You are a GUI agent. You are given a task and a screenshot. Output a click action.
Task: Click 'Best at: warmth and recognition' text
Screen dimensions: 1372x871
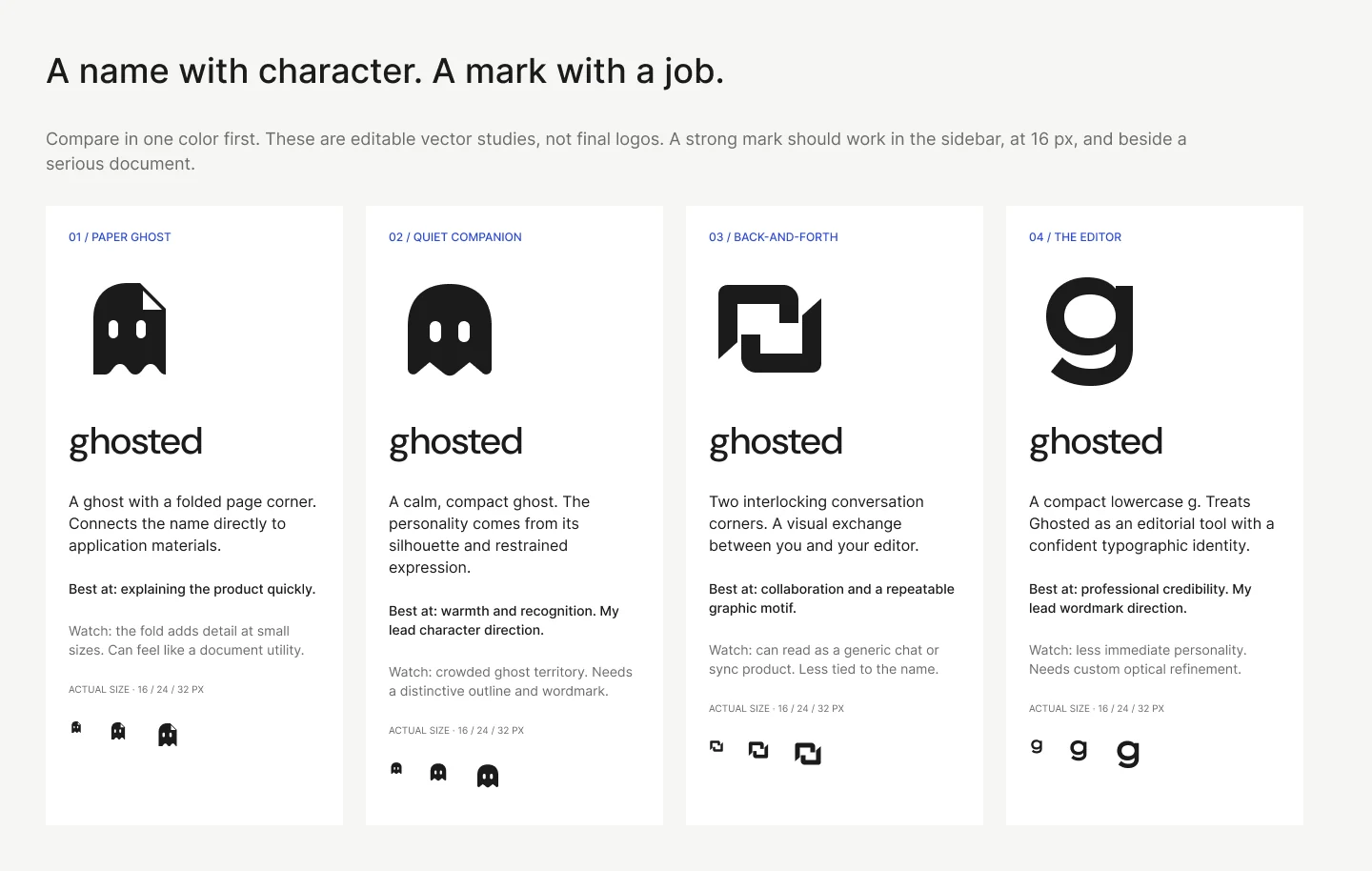tap(504, 620)
